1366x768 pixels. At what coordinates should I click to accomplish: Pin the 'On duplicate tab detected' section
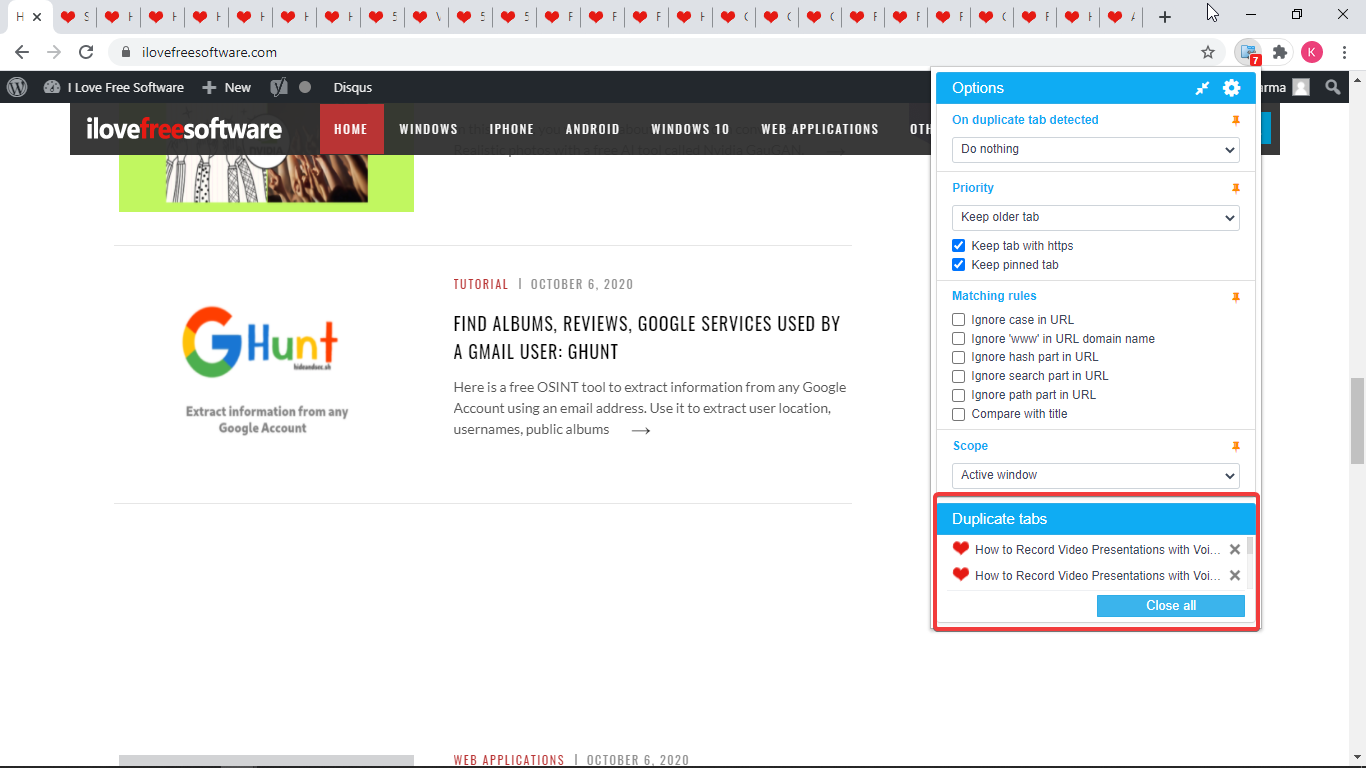coord(1236,120)
